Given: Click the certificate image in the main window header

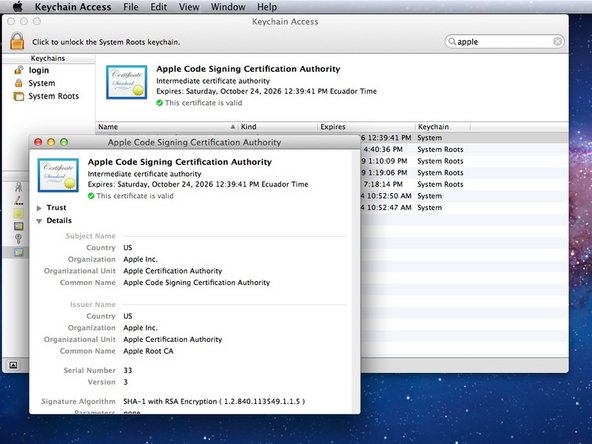Looking at the screenshot, I should pyautogui.click(x=126, y=82).
